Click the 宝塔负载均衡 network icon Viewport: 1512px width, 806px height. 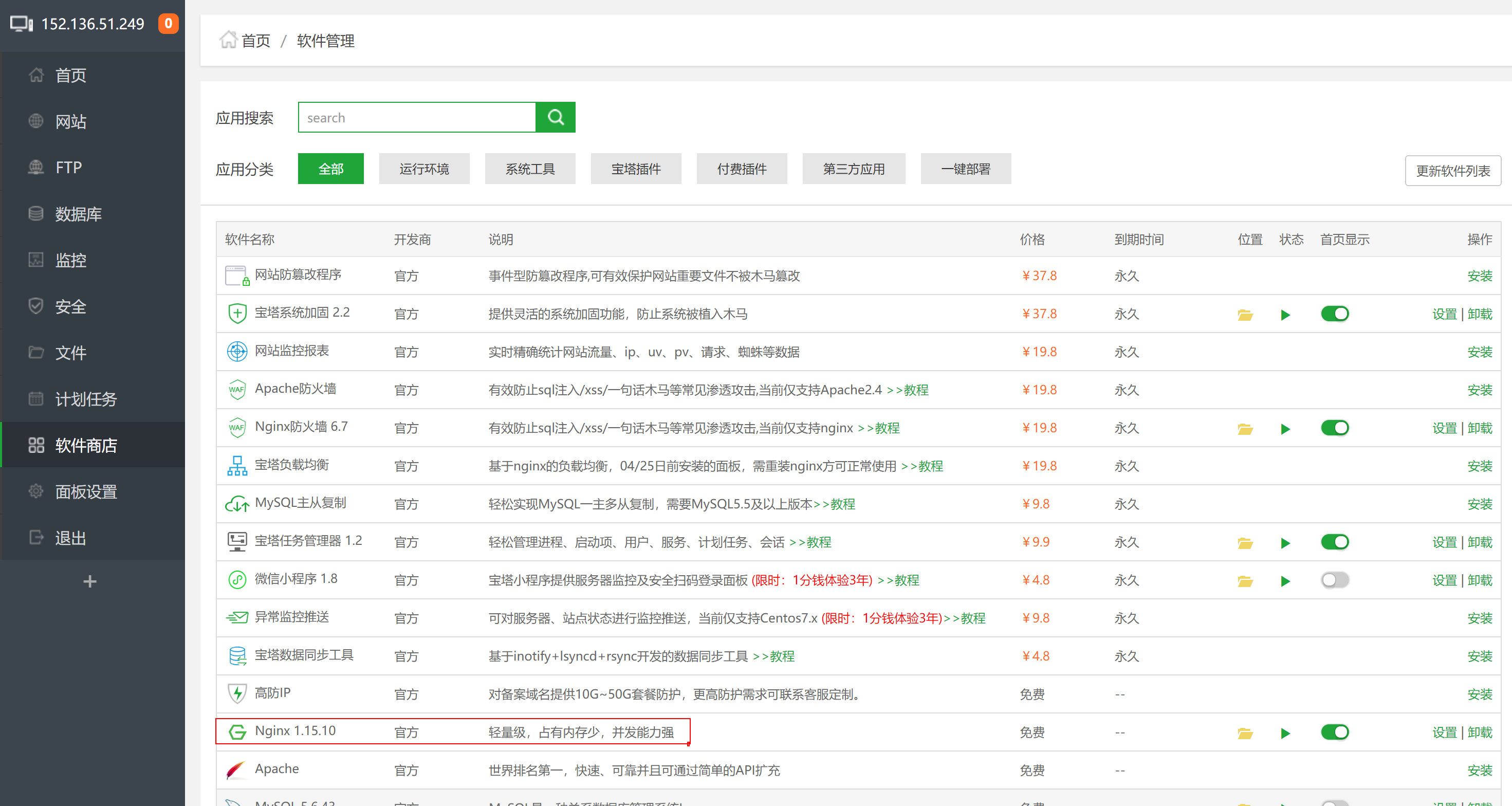[237, 466]
